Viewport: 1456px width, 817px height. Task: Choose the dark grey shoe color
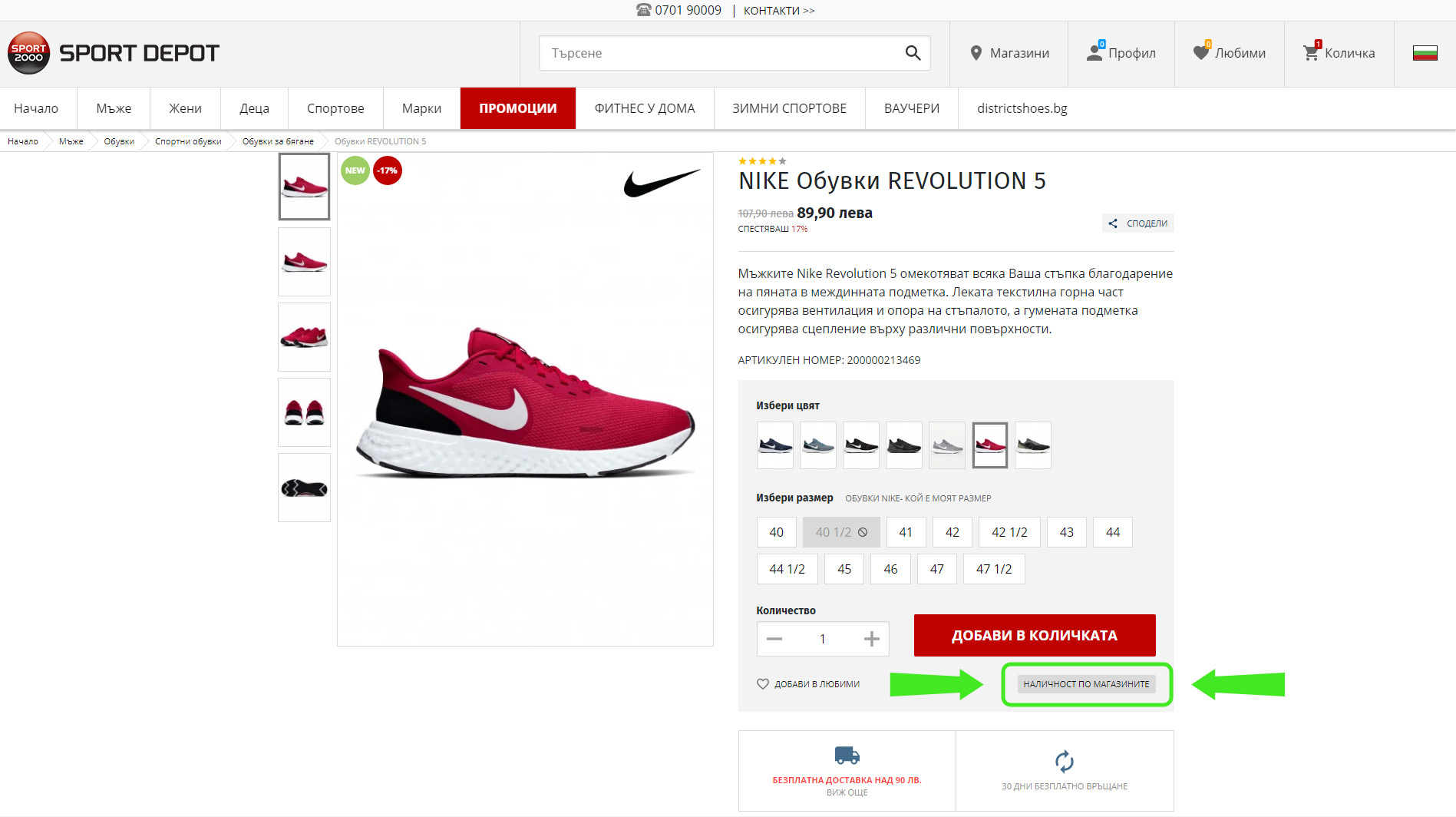1033,445
